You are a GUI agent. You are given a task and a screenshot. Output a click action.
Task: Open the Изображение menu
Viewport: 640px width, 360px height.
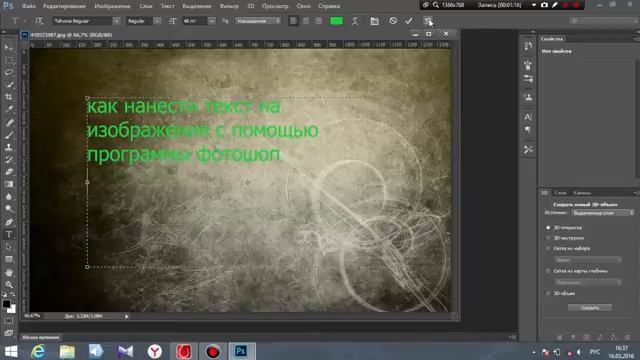coord(112,6)
